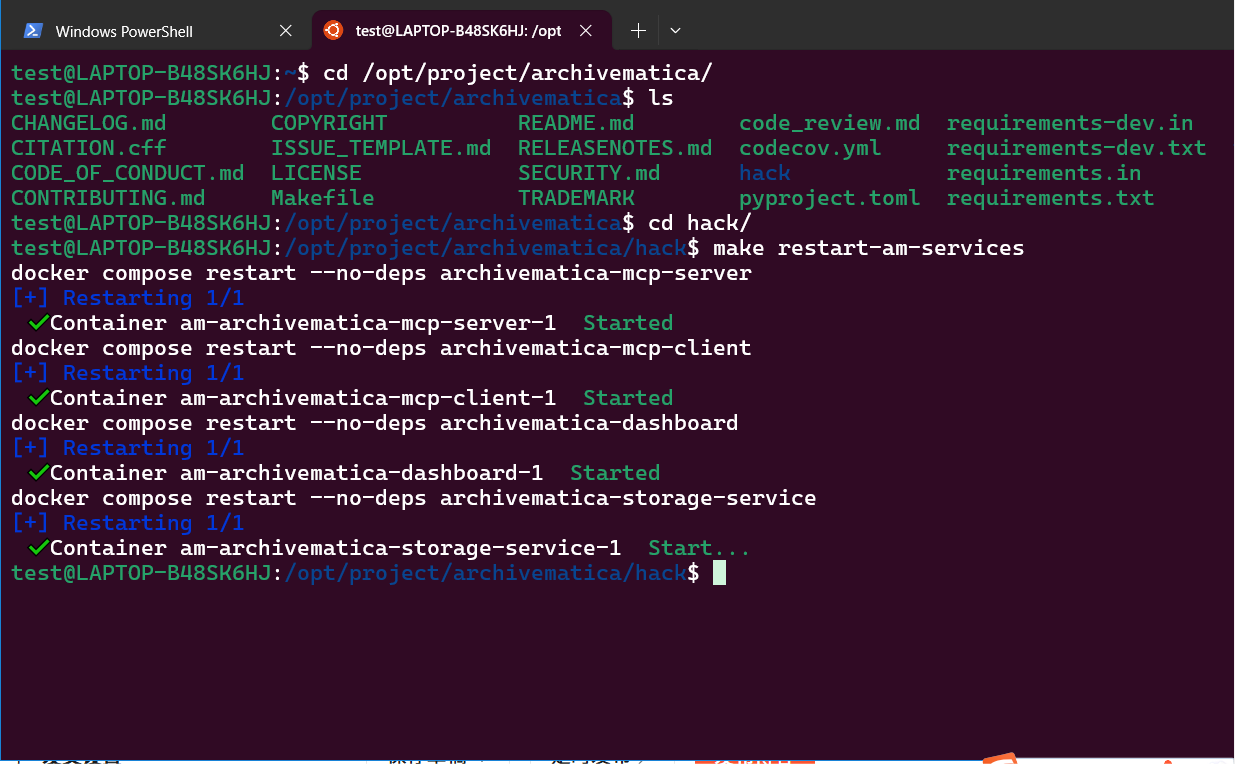Click the COPYRIGHT file name

329,123
